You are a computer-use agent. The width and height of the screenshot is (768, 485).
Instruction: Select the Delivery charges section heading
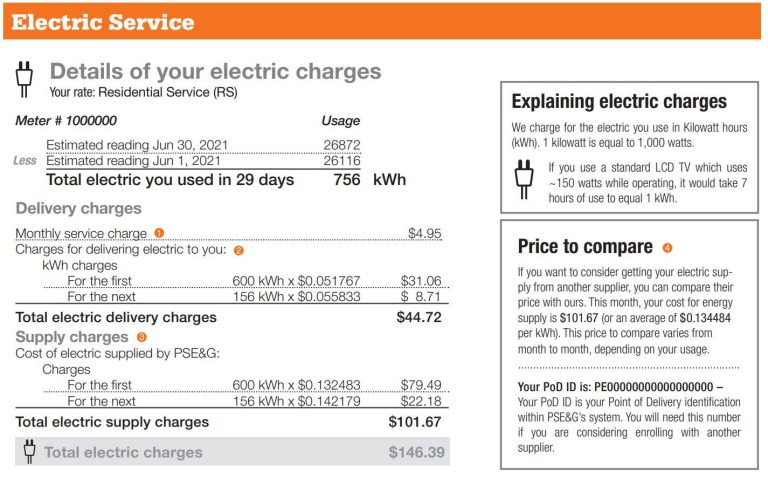click(78, 209)
